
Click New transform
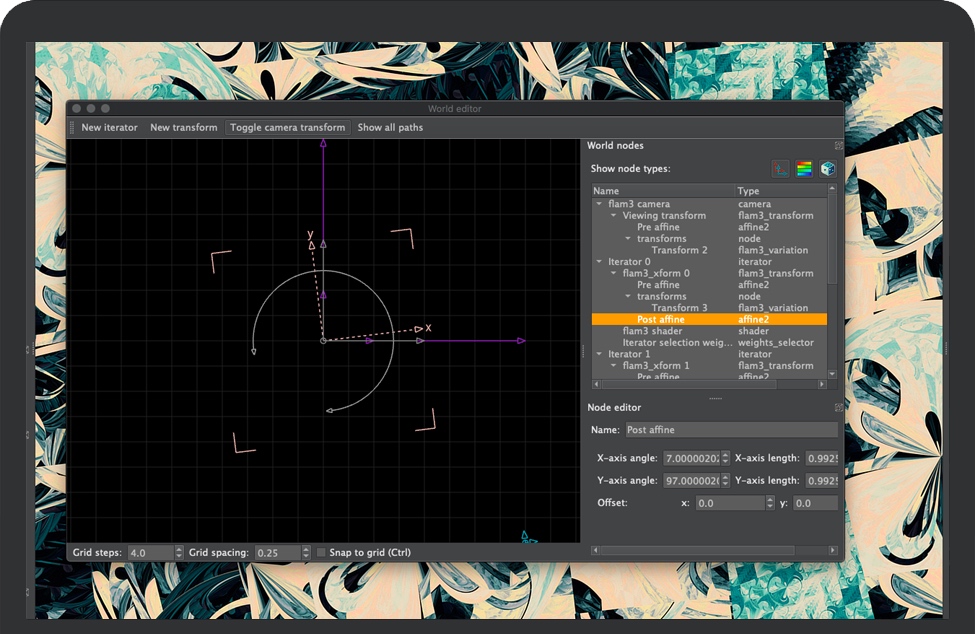(183, 127)
